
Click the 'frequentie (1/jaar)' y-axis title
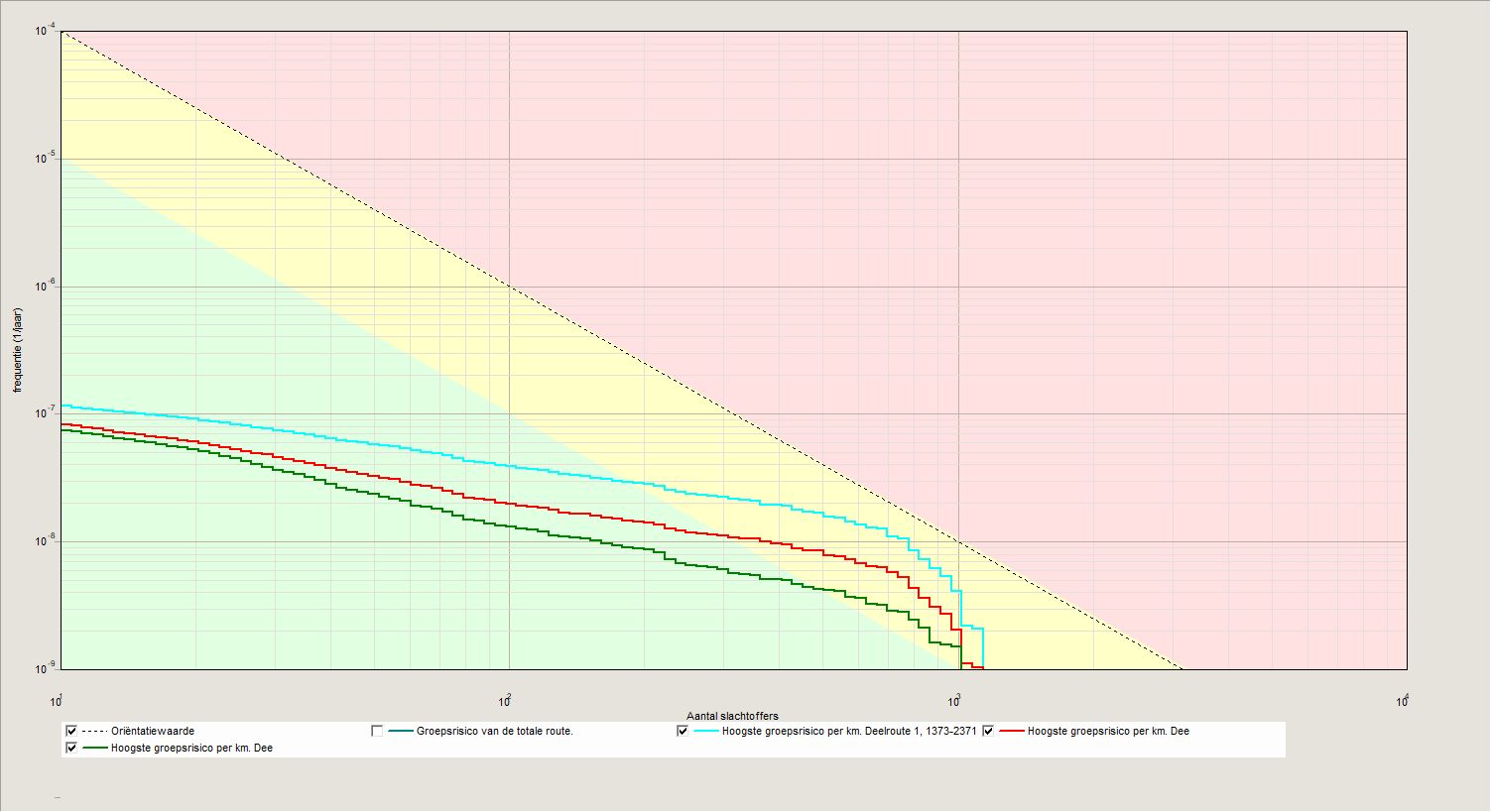point(17,350)
